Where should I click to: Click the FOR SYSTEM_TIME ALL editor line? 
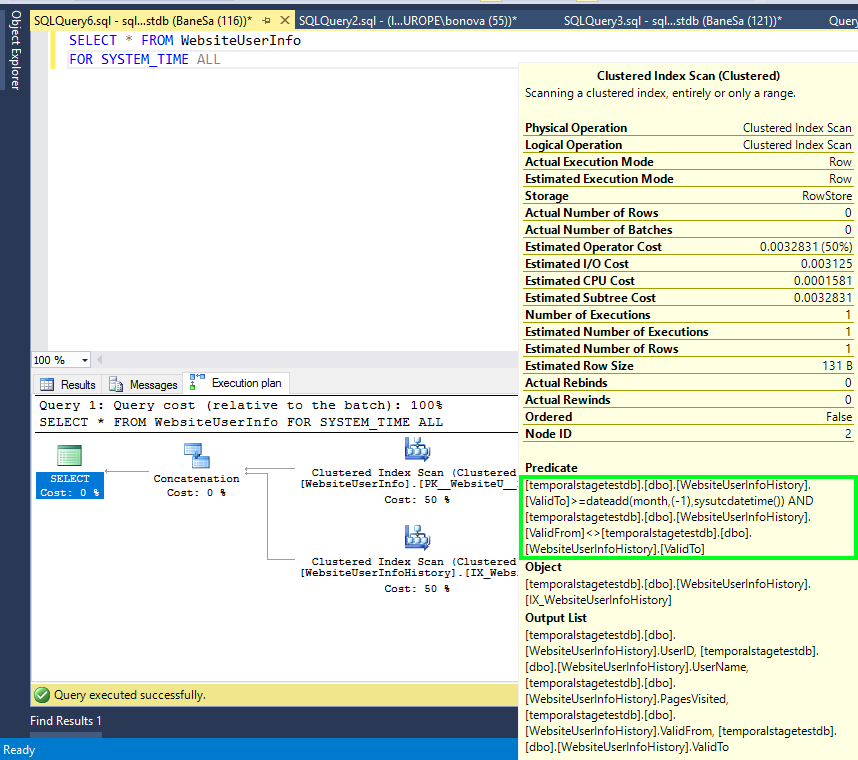(x=144, y=60)
